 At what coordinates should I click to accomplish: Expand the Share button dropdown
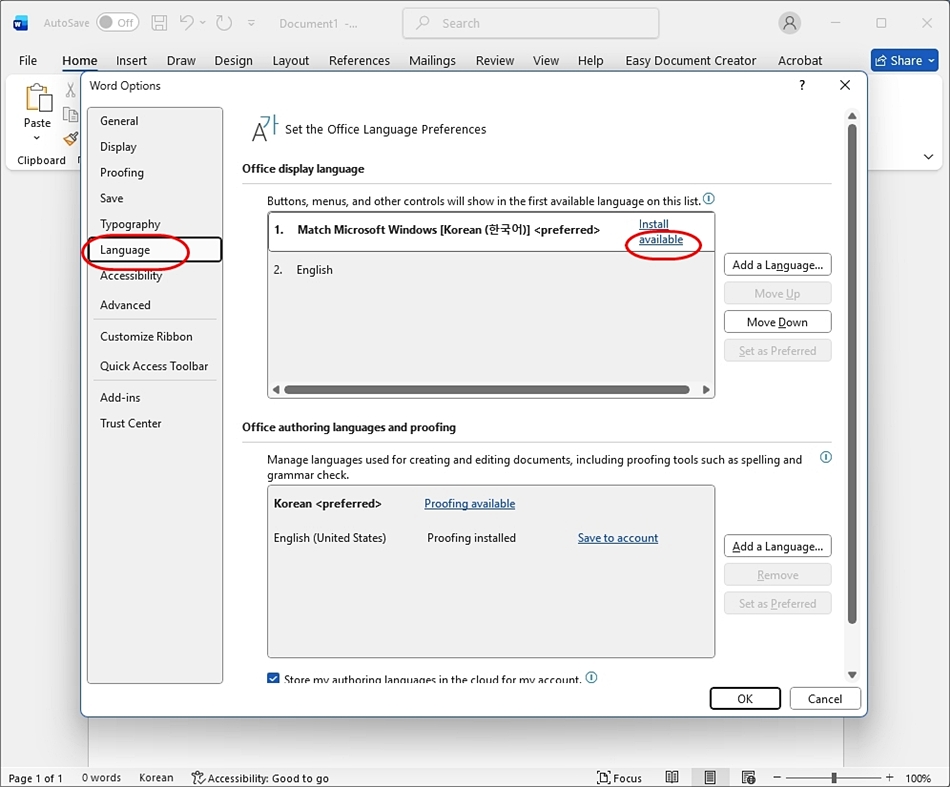click(932, 61)
